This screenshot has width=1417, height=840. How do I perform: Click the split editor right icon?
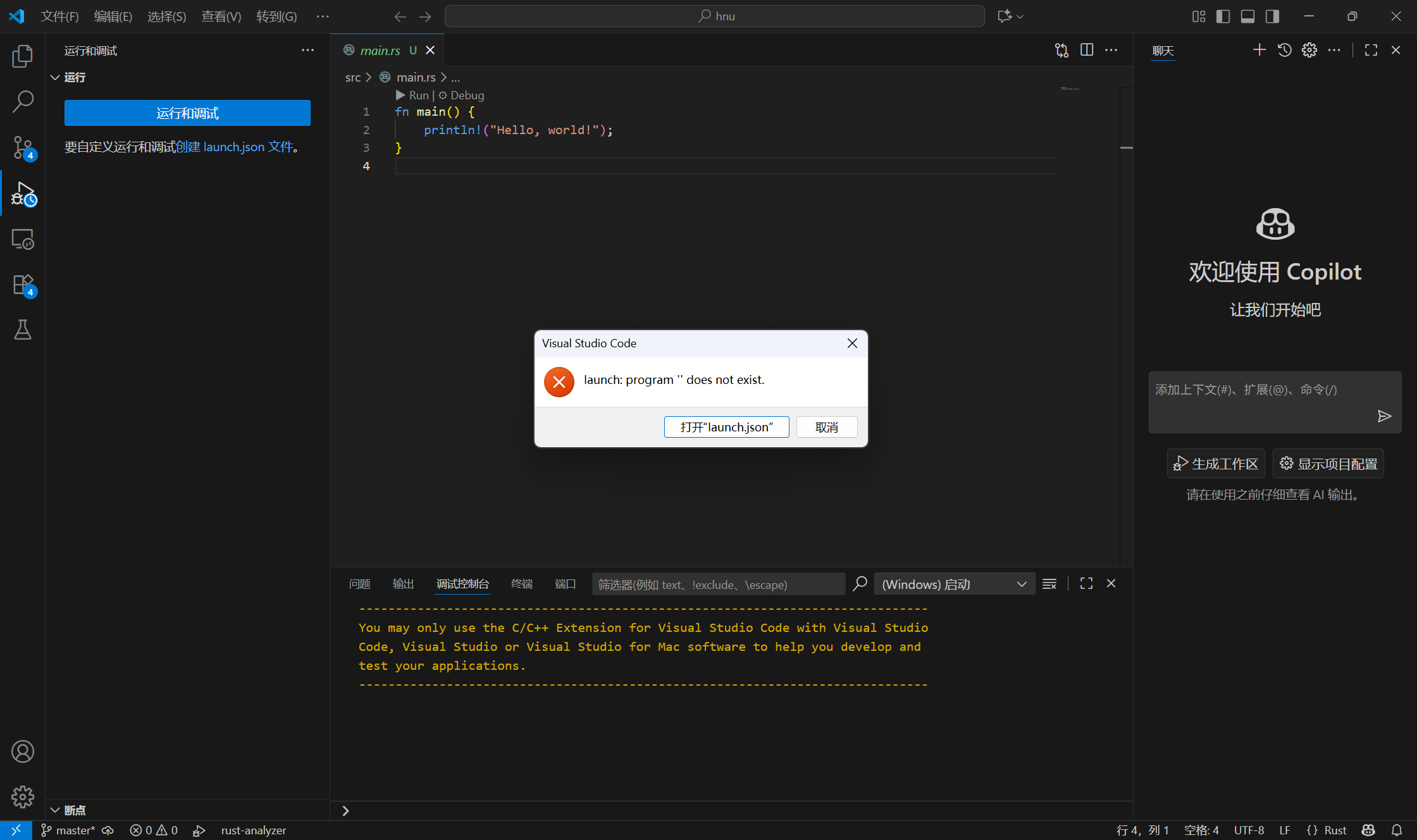point(1087,50)
